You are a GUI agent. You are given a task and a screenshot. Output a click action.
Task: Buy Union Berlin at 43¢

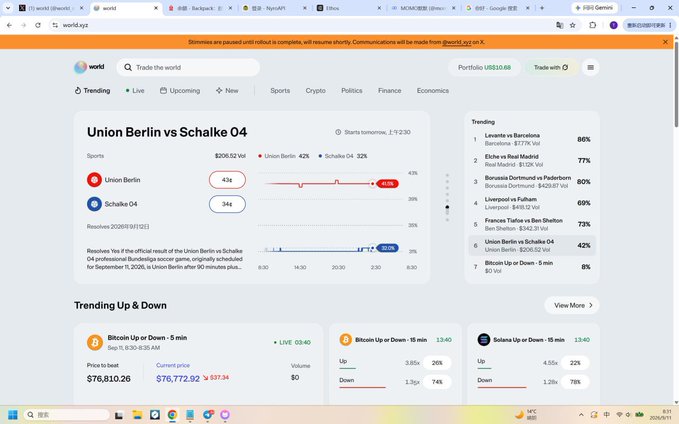227,180
